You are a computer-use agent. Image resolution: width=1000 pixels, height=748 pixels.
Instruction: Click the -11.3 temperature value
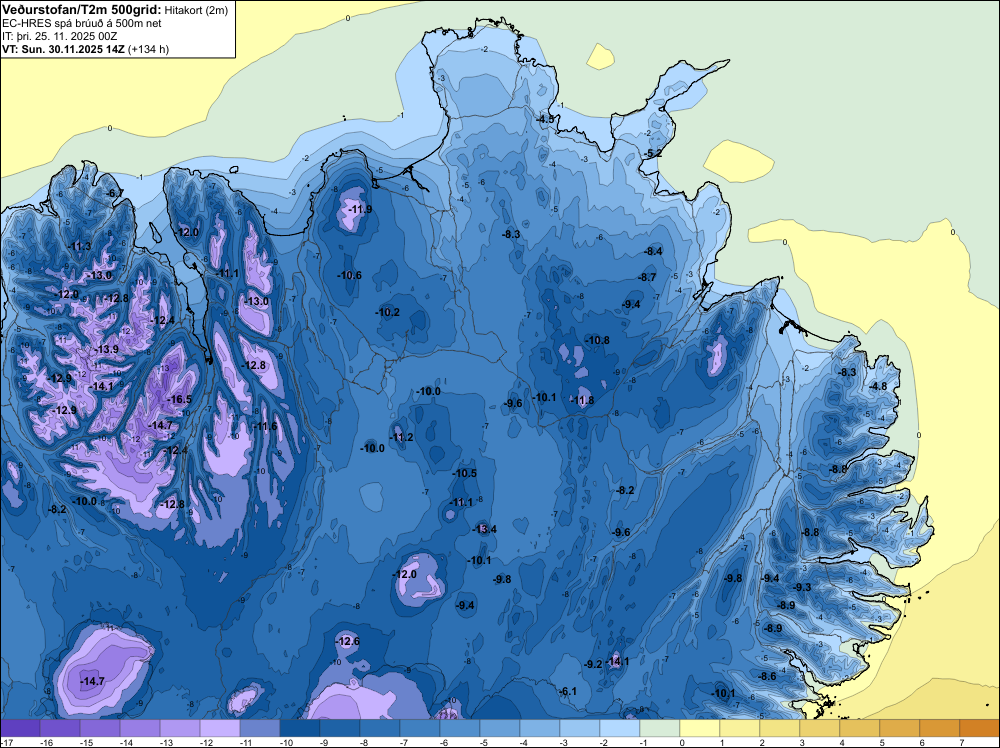pos(80,246)
